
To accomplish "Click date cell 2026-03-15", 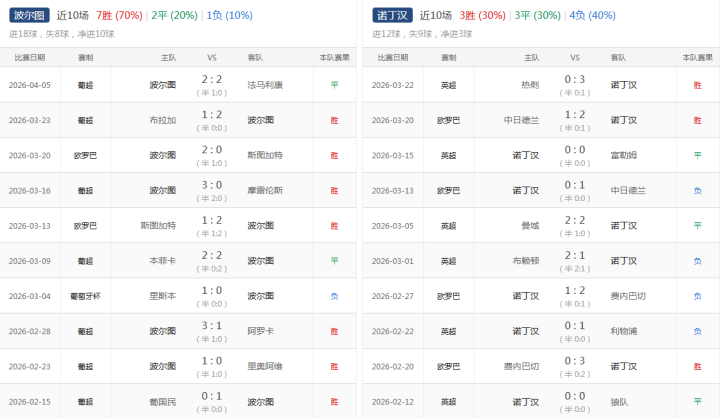I will [393, 155].
